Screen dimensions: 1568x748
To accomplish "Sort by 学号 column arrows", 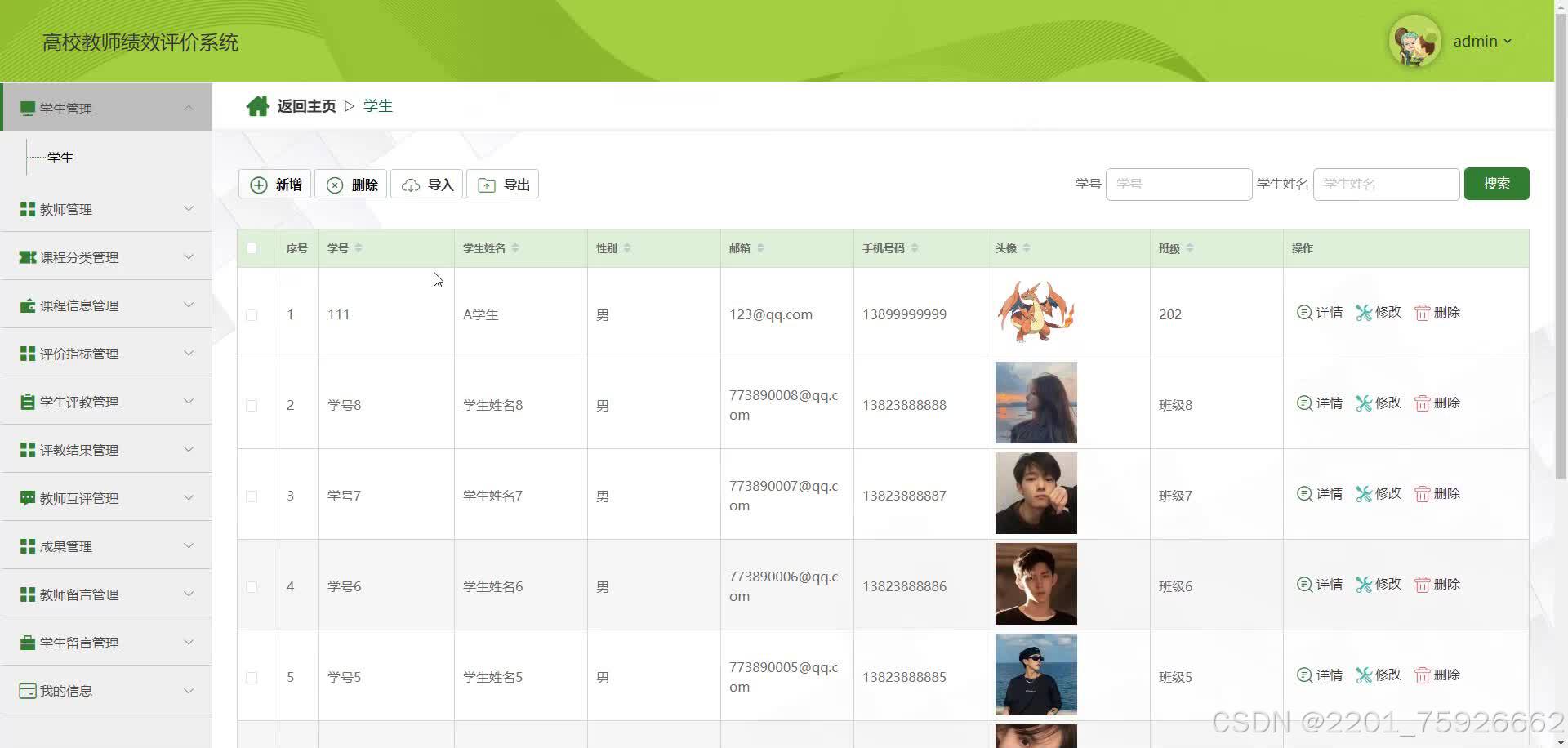I will point(359,248).
